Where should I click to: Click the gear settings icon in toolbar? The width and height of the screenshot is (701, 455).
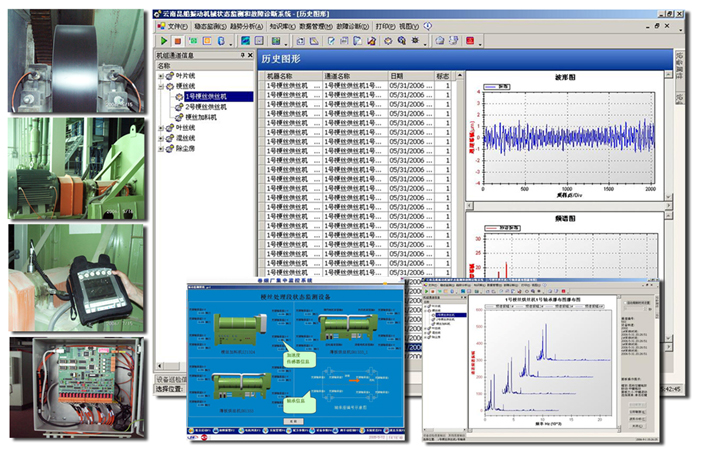(388, 41)
